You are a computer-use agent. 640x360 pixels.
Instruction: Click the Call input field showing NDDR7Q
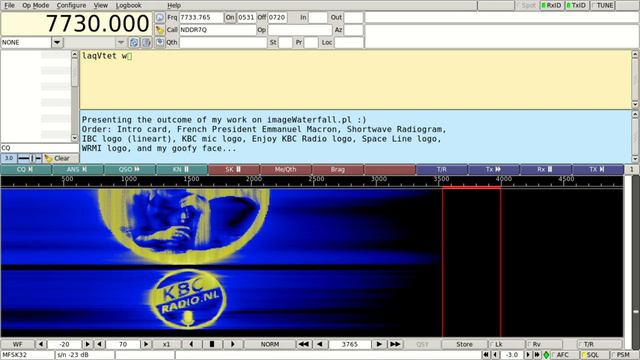pos(218,30)
